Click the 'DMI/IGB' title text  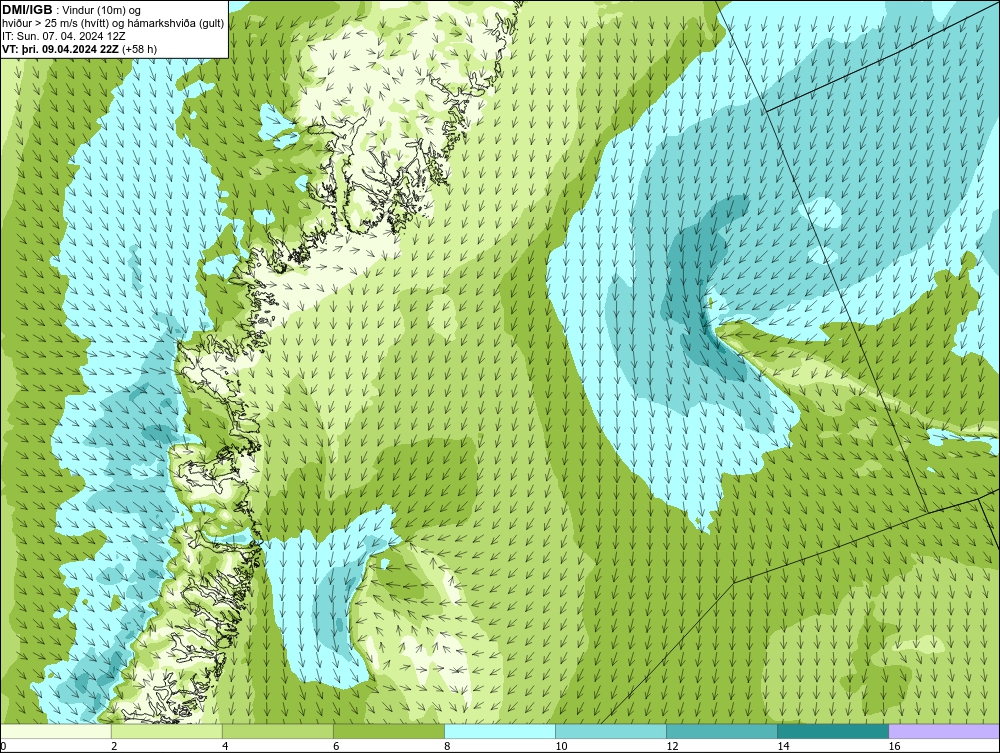coord(27,10)
